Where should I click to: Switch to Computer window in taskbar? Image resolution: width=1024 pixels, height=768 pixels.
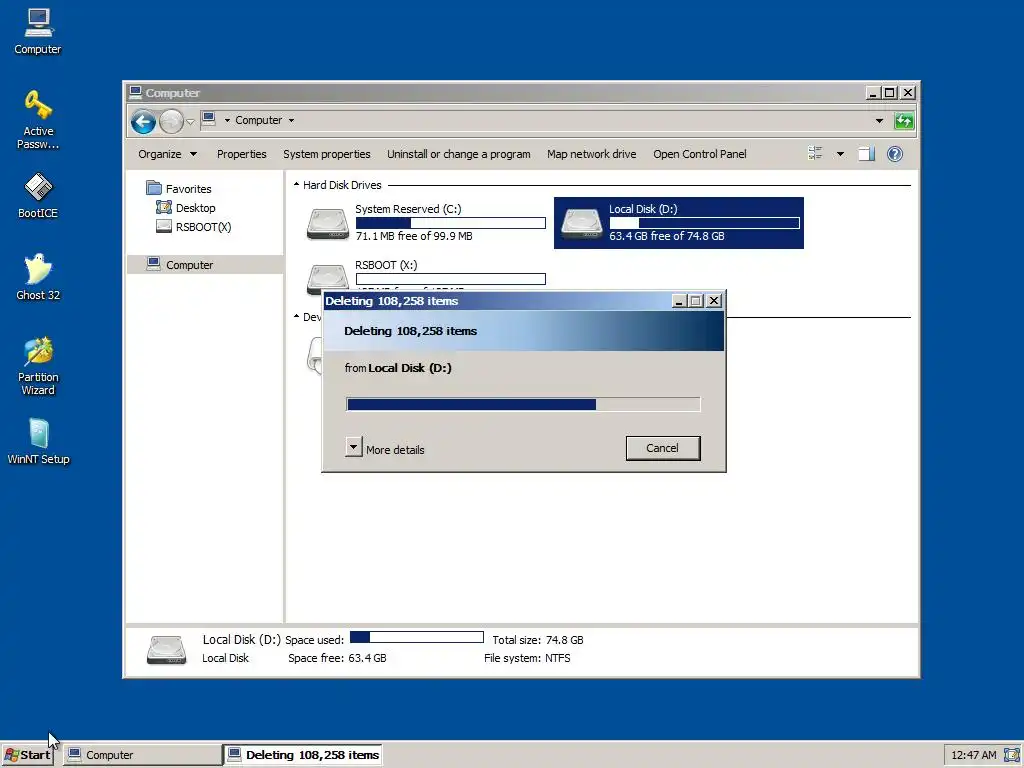(x=143, y=755)
